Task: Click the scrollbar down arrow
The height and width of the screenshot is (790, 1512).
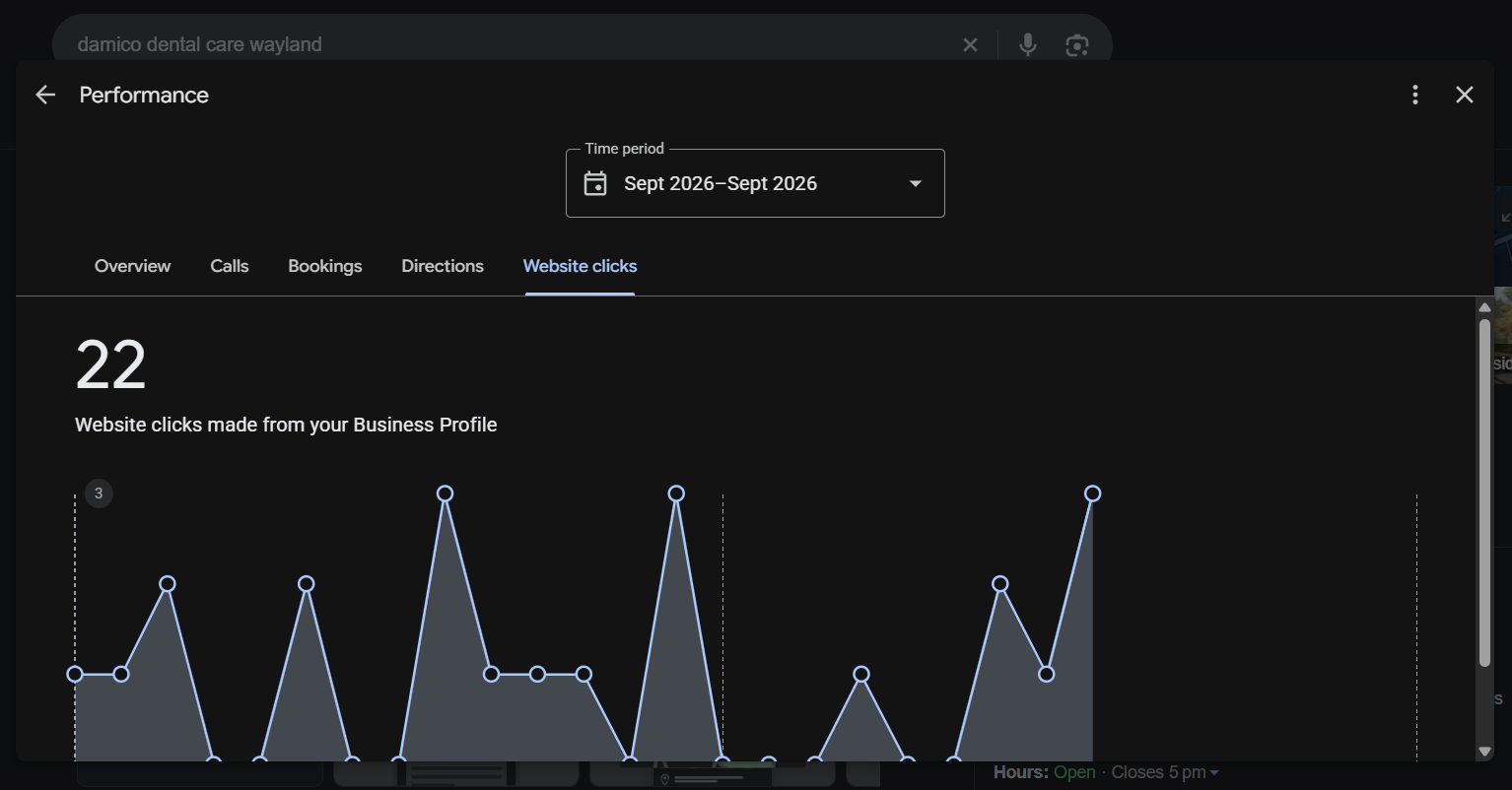Action: click(1484, 752)
